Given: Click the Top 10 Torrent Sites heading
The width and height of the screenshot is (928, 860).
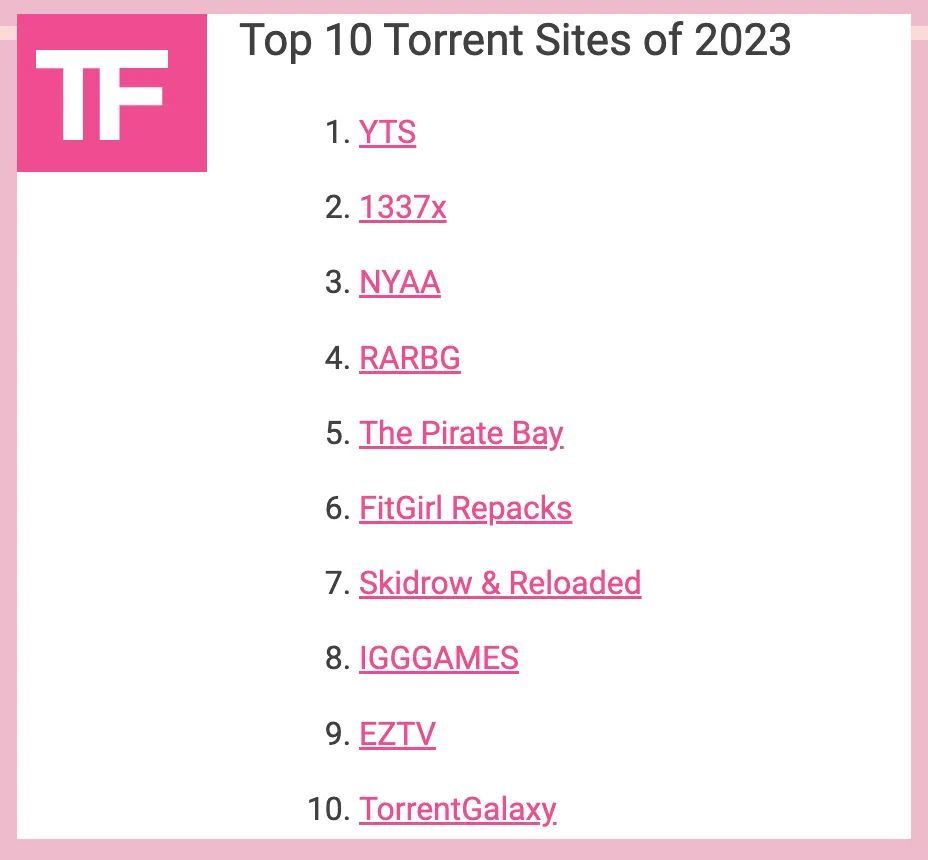Looking at the screenshot, I should point(515,41).
